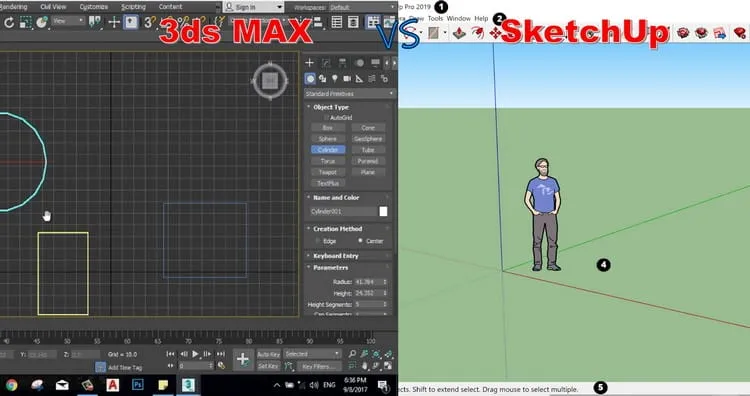This screenshot has height=396, width=750.
Task: Open the Civil View menu
Action: pyautogui.click(x=53, y=7)
